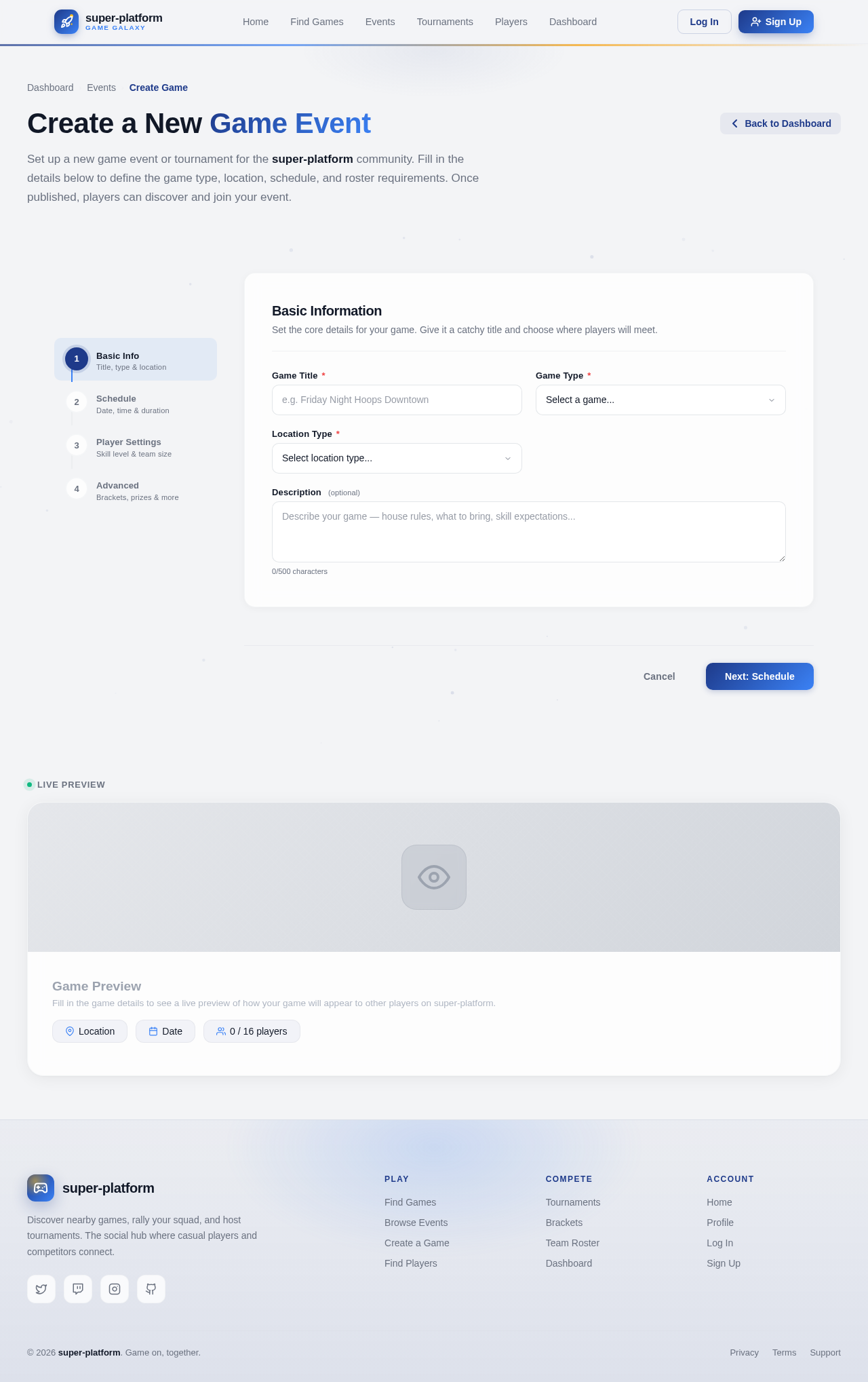
Task: Open Log In footer link
Action: 719,1243
